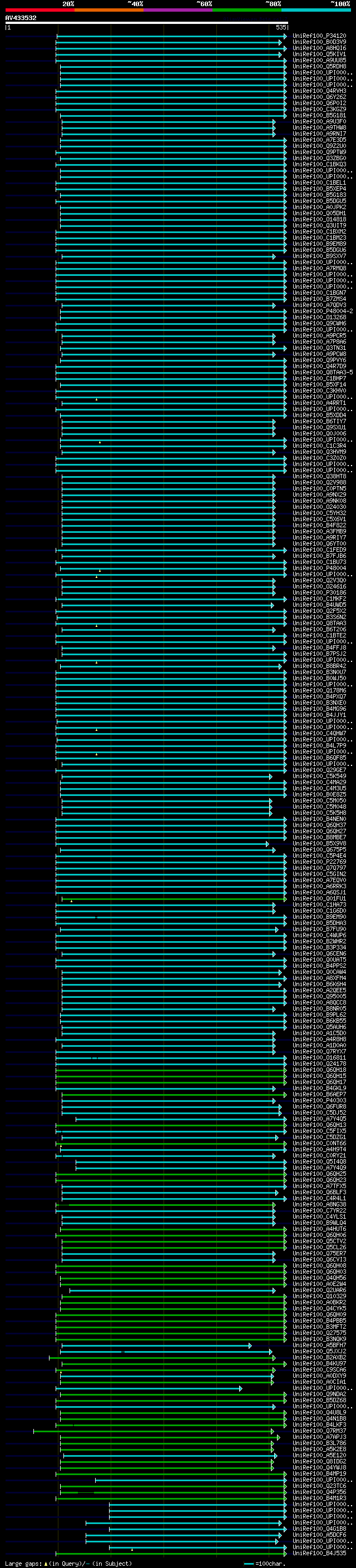Open UniRef100_O16811 entry
Screen dimensions: 356x1568
319,1058
